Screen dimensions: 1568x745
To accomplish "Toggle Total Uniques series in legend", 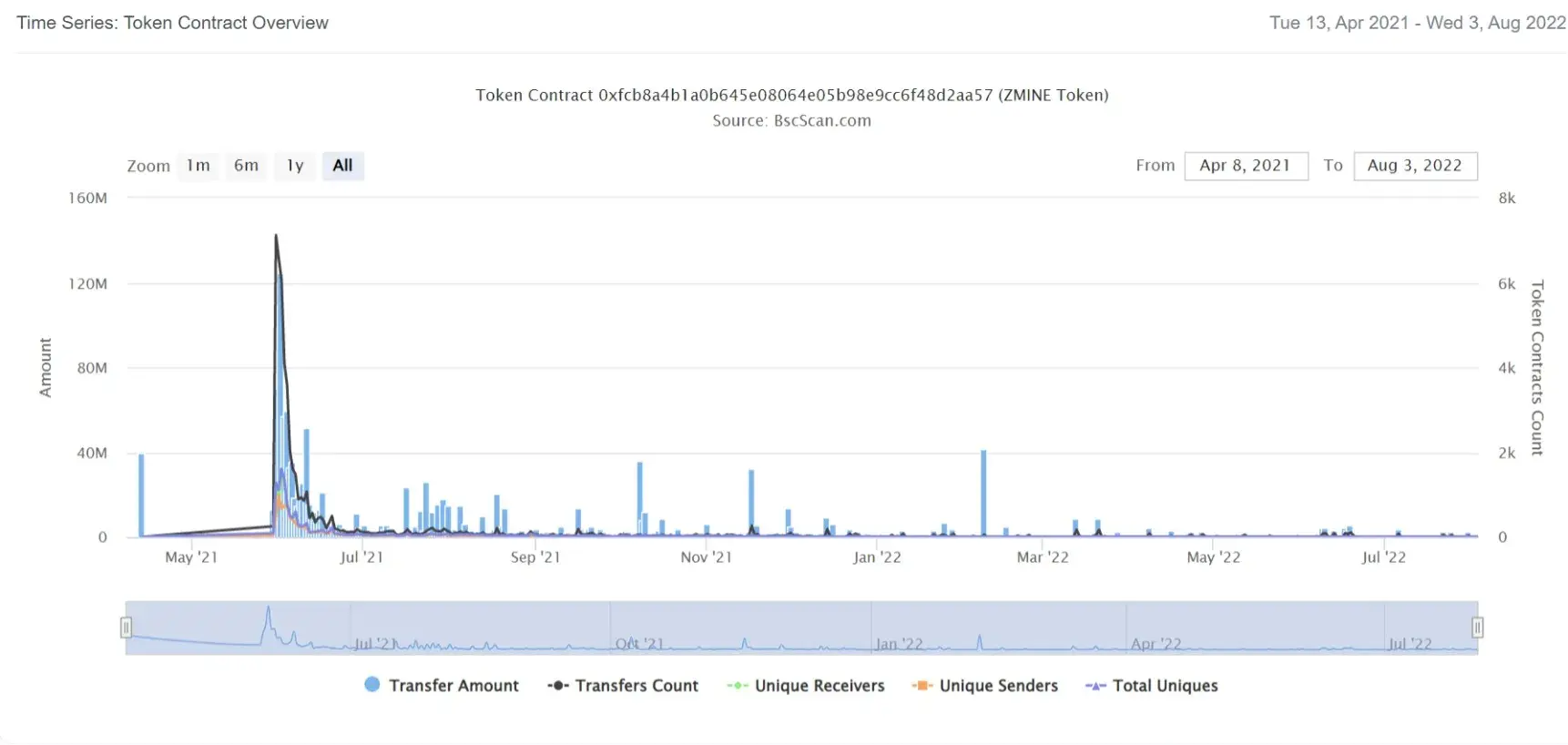I will [x=1152, y=686].
